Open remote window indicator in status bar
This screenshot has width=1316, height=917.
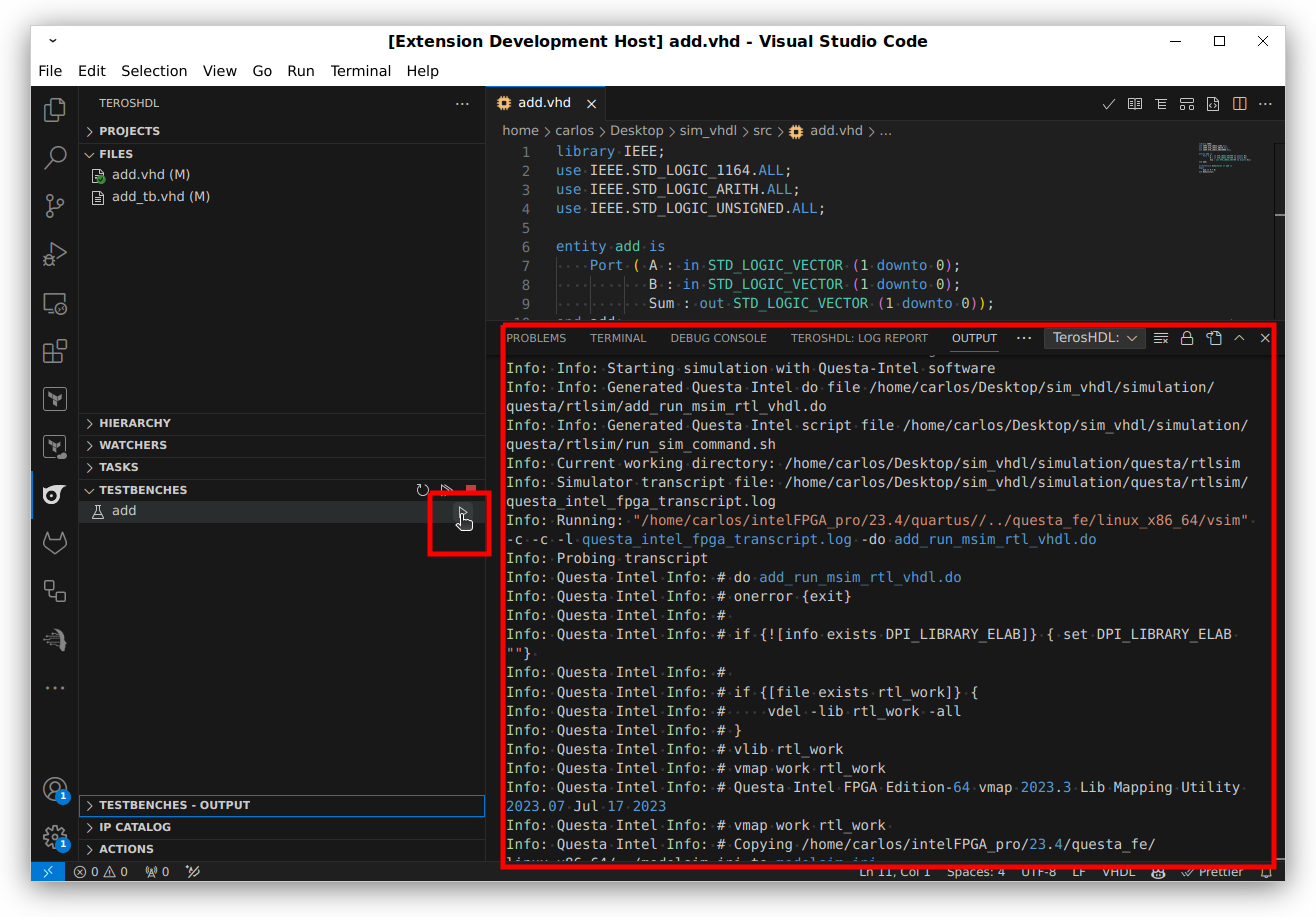point(48,871)
